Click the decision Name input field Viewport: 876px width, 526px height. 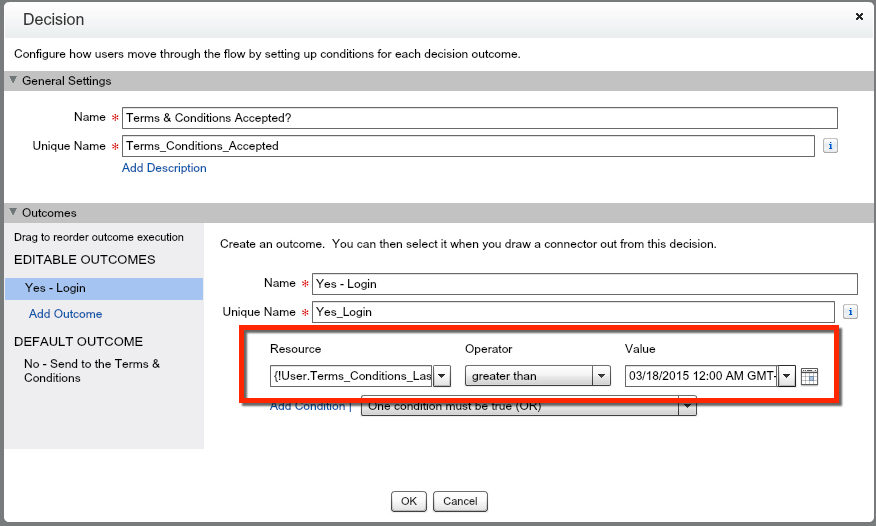(479, 118)
